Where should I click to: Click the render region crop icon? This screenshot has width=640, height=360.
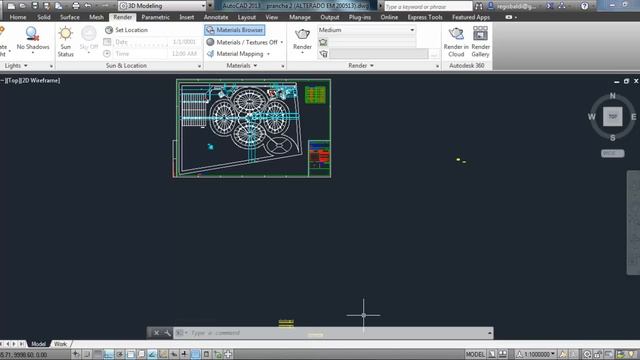323,42
